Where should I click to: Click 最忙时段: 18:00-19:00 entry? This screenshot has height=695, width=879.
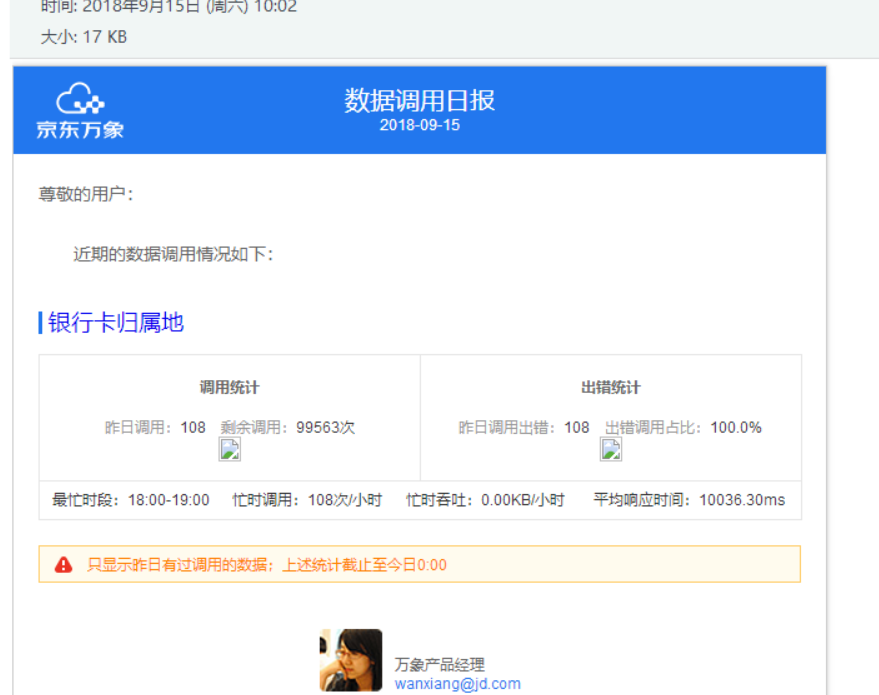click(131, 500)
